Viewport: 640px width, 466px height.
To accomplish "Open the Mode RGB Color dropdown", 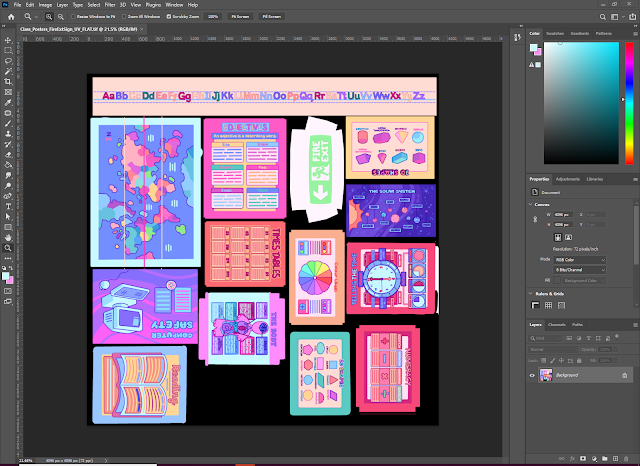I will tap(580, 260).
